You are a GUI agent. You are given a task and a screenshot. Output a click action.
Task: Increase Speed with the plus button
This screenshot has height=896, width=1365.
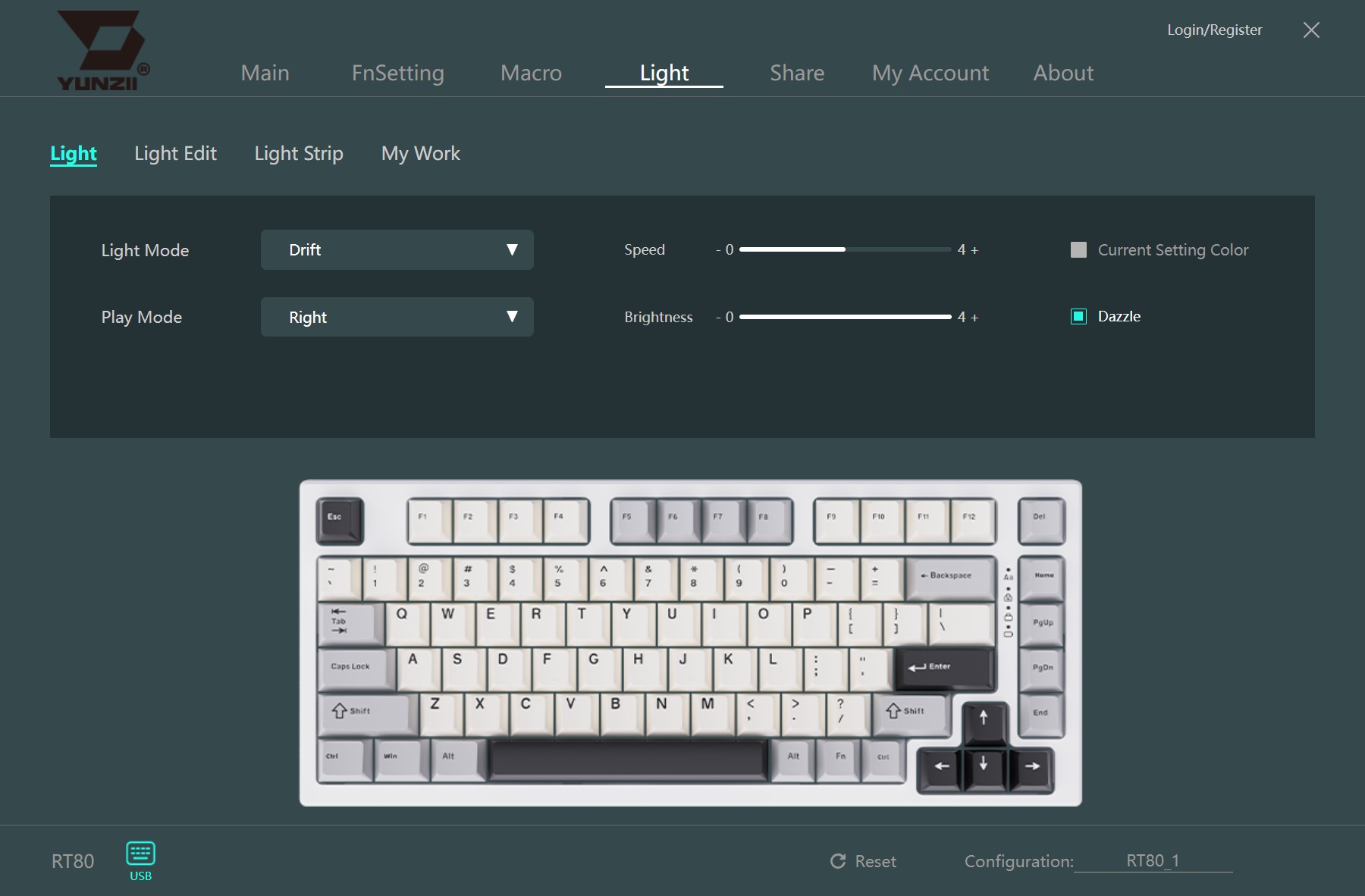tap(975, 250)
